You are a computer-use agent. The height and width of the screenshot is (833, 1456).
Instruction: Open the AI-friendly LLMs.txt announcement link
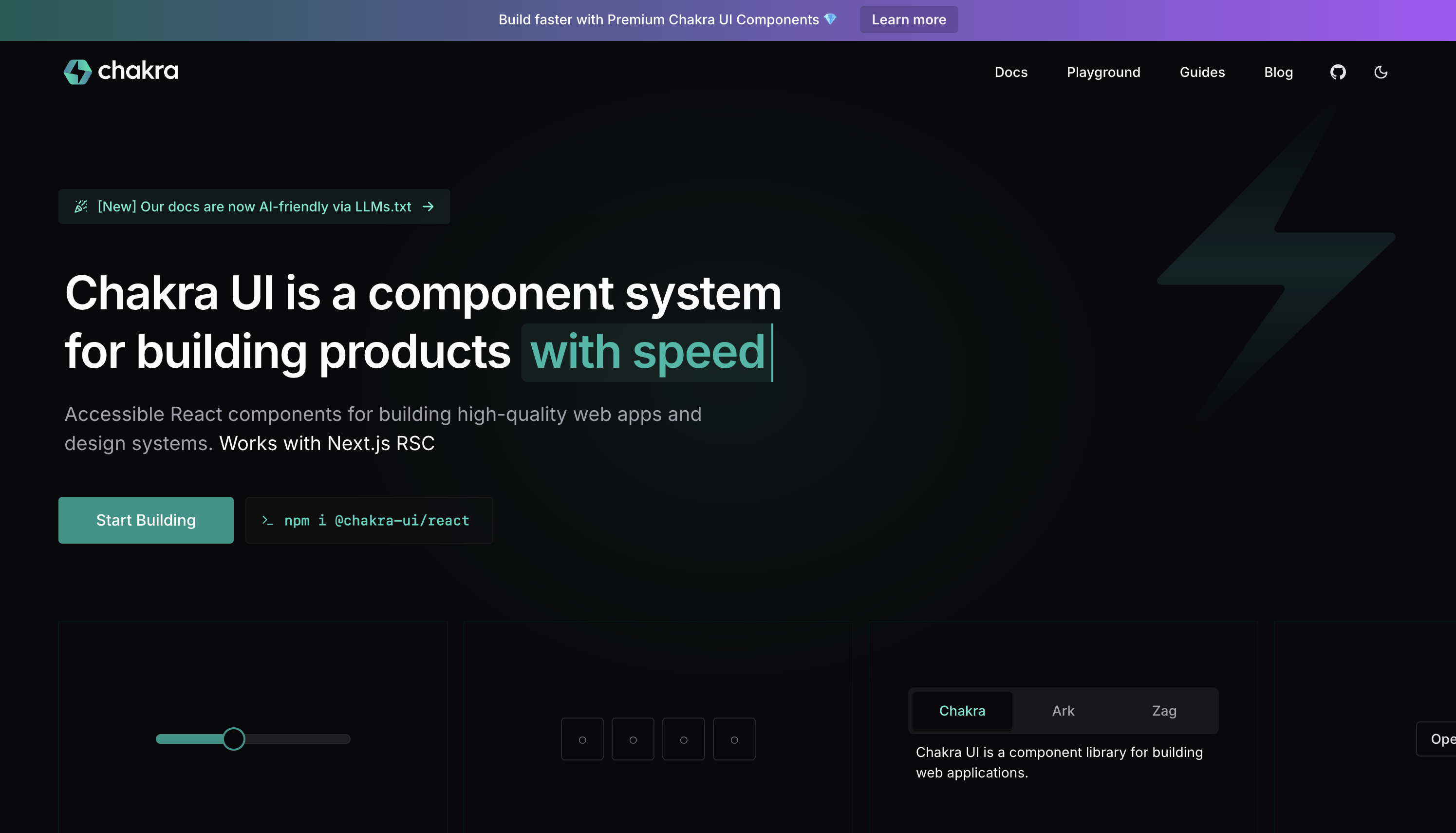tap(254, 207)
